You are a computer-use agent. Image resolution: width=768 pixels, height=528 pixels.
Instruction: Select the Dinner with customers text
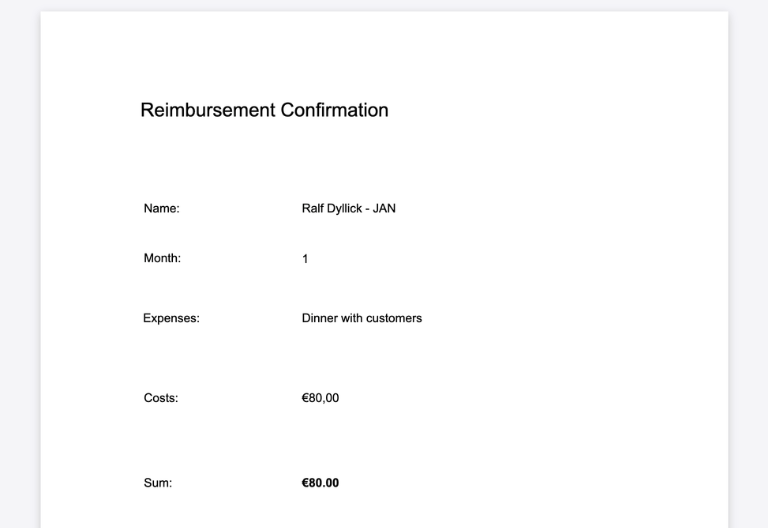[362, 318]
